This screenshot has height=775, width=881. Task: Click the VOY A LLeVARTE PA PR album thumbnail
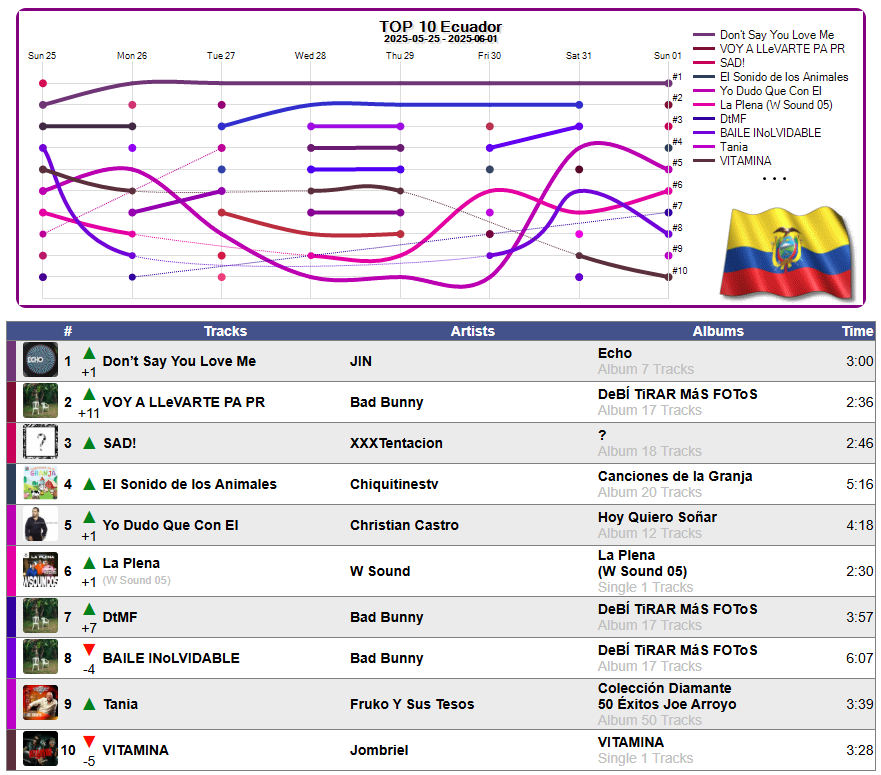(x=40, y=401)
